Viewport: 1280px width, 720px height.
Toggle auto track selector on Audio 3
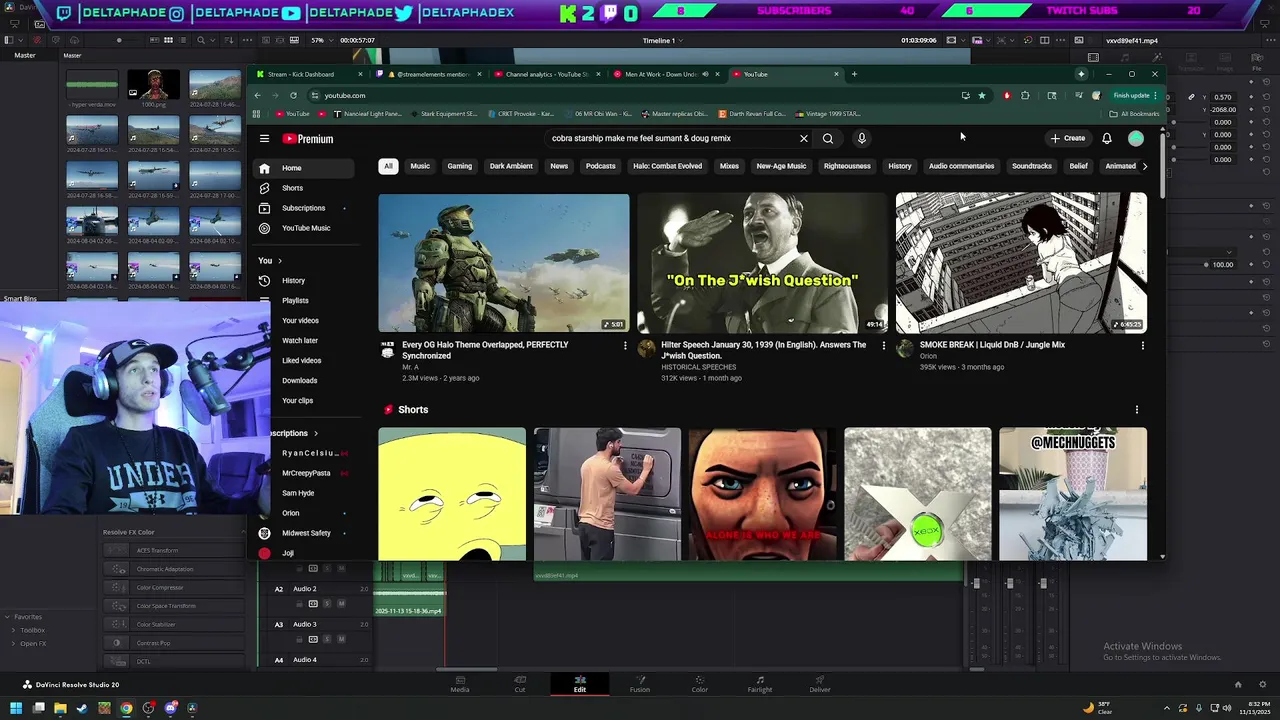click(x=313, y=639)
